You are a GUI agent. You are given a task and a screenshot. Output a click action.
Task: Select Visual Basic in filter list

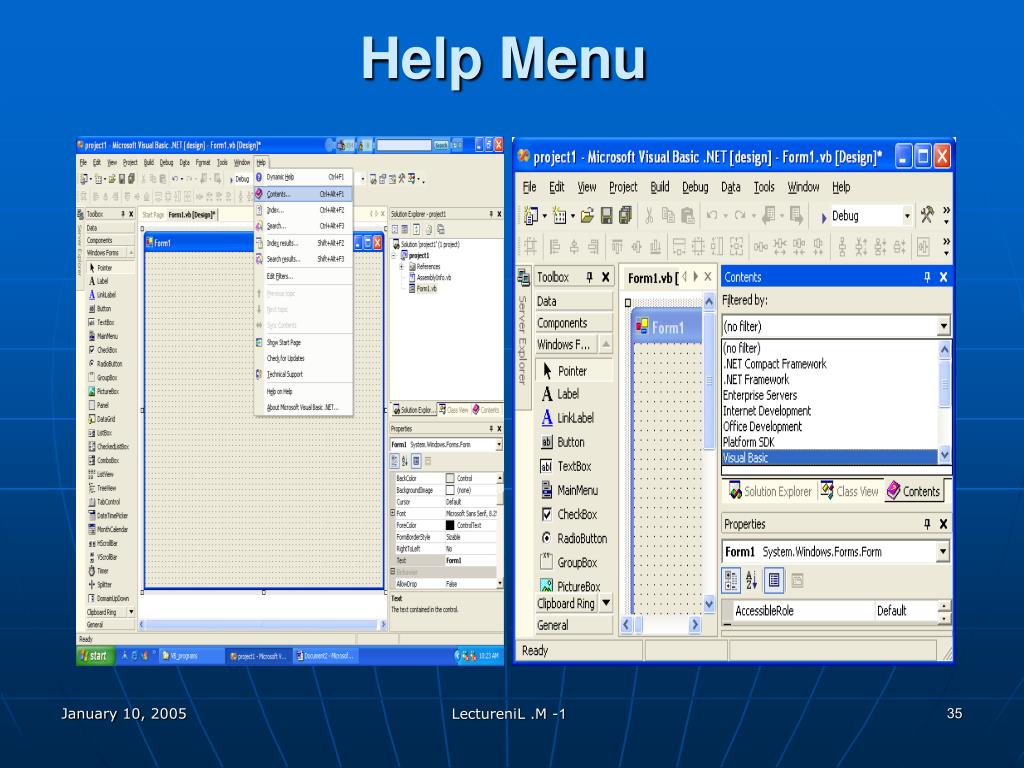830,458
